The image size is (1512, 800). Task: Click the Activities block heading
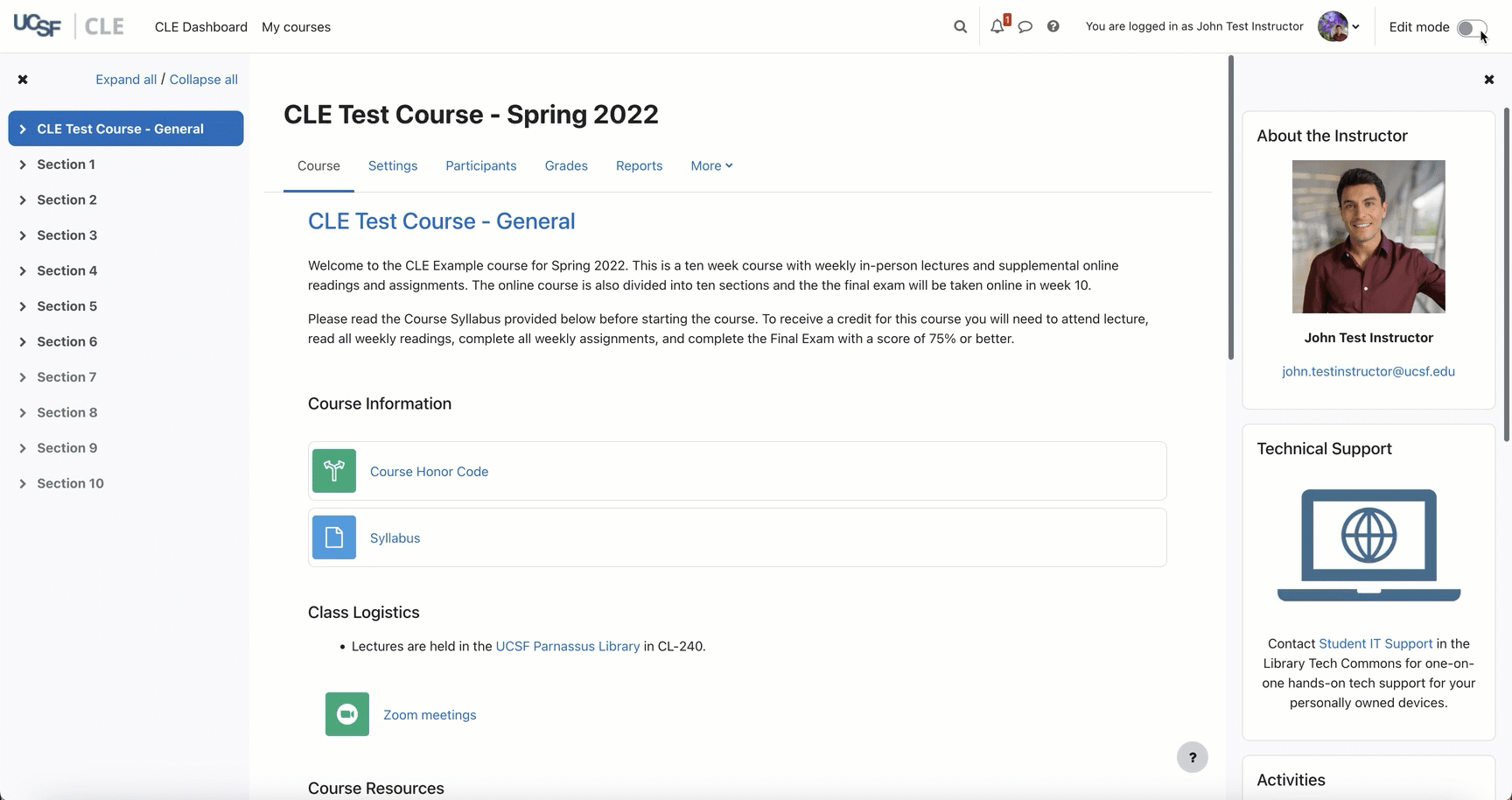(x=1291, y=780)
